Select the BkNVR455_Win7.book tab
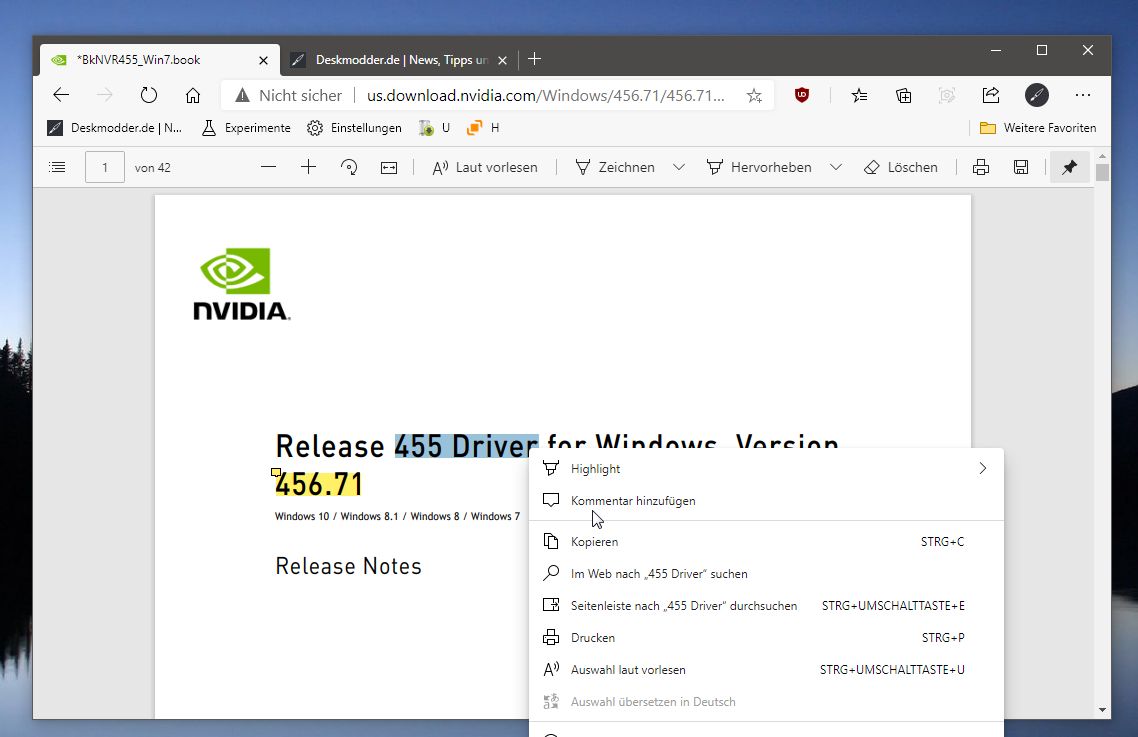This screenshot has width=1138, height=737. (x=160, y=60)
